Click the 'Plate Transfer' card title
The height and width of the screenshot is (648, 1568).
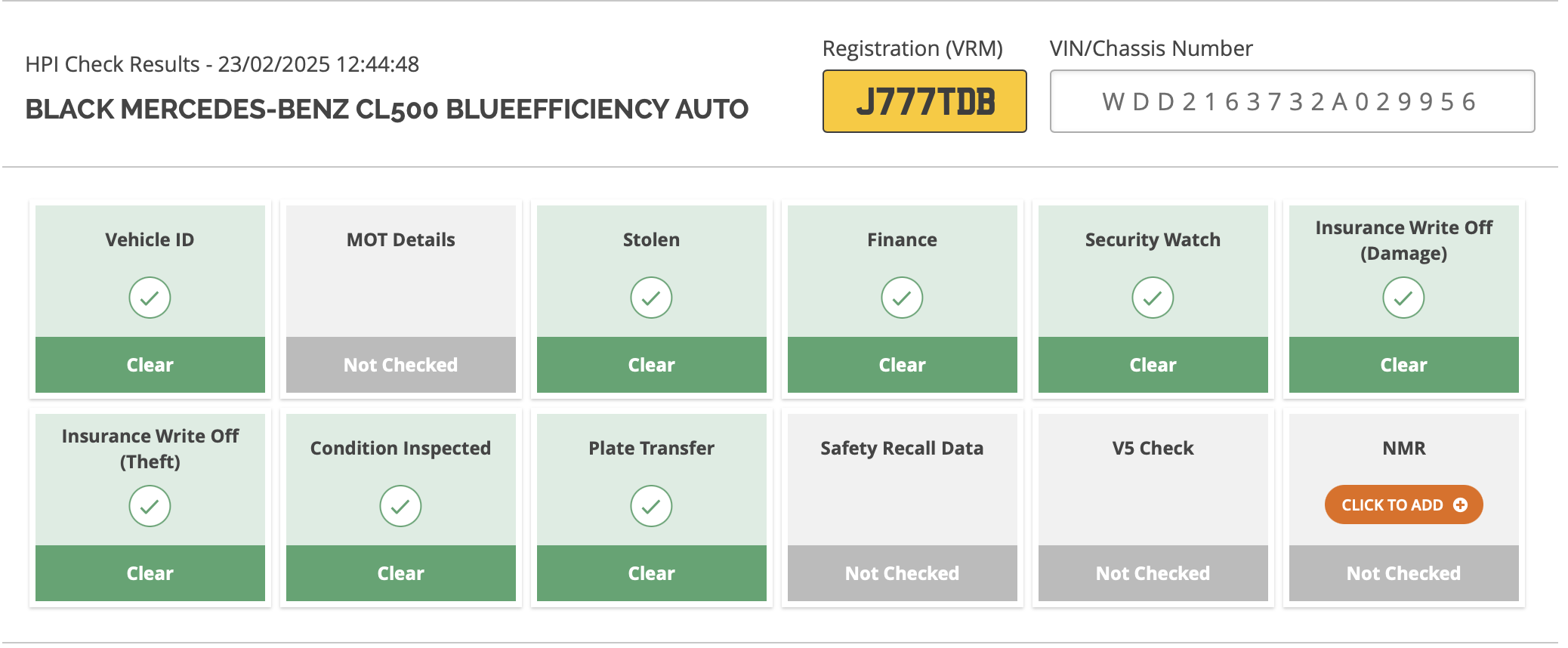click(651, 448)
